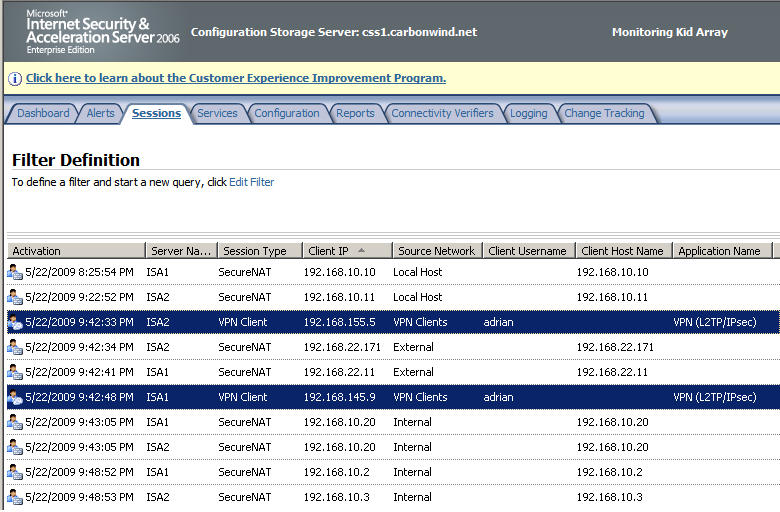Click the Client IP column header
Viewport: 780px width, 512px height.
click(347, 251)
